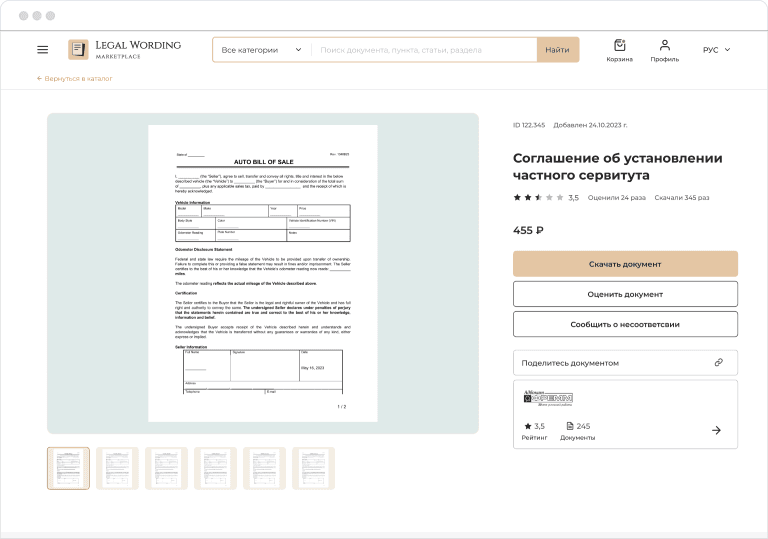Click the Найти search button
The image size is (768, 539).
pos(557,50)
